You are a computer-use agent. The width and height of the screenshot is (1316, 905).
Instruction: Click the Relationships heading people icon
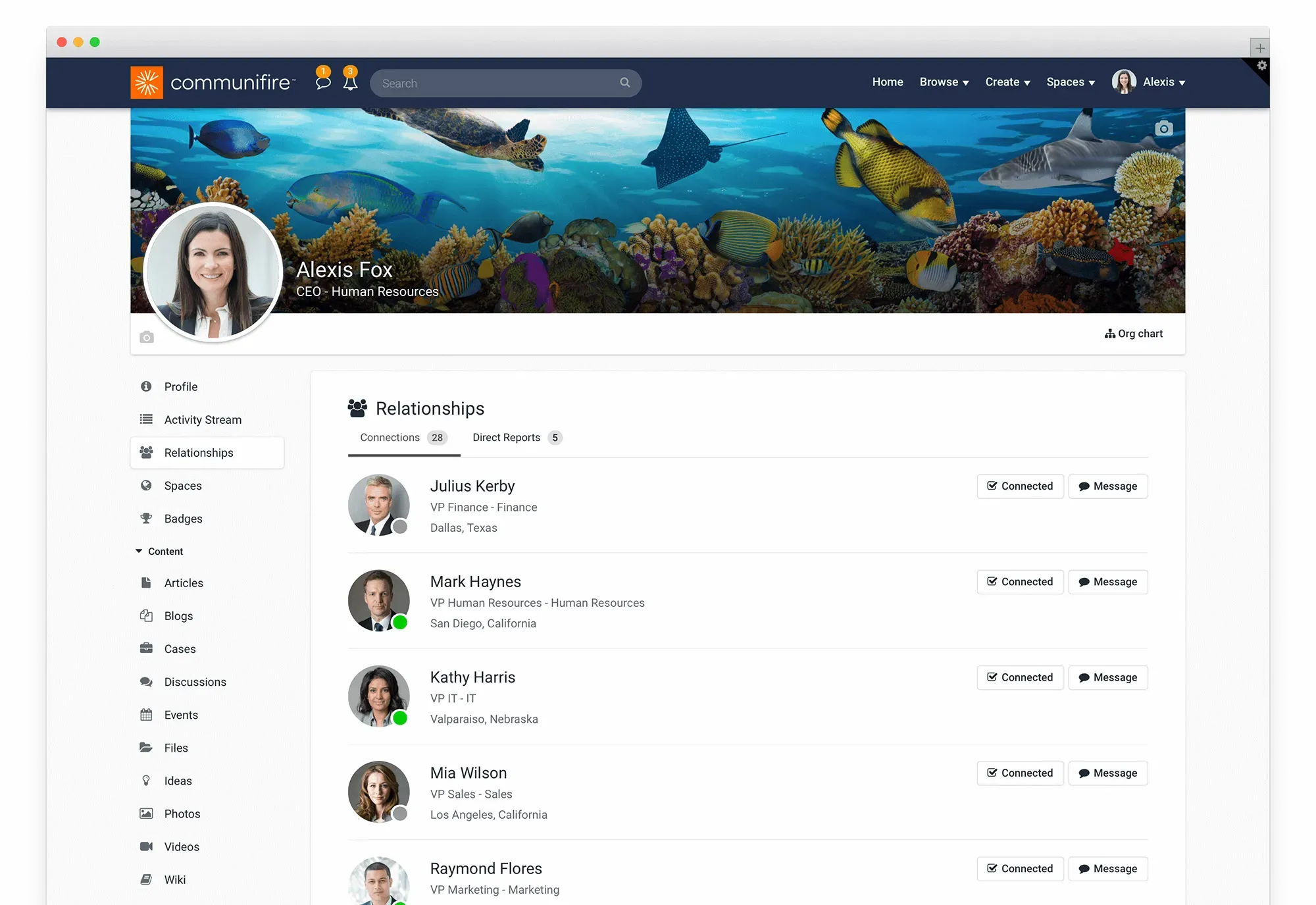tap(357, 408)
